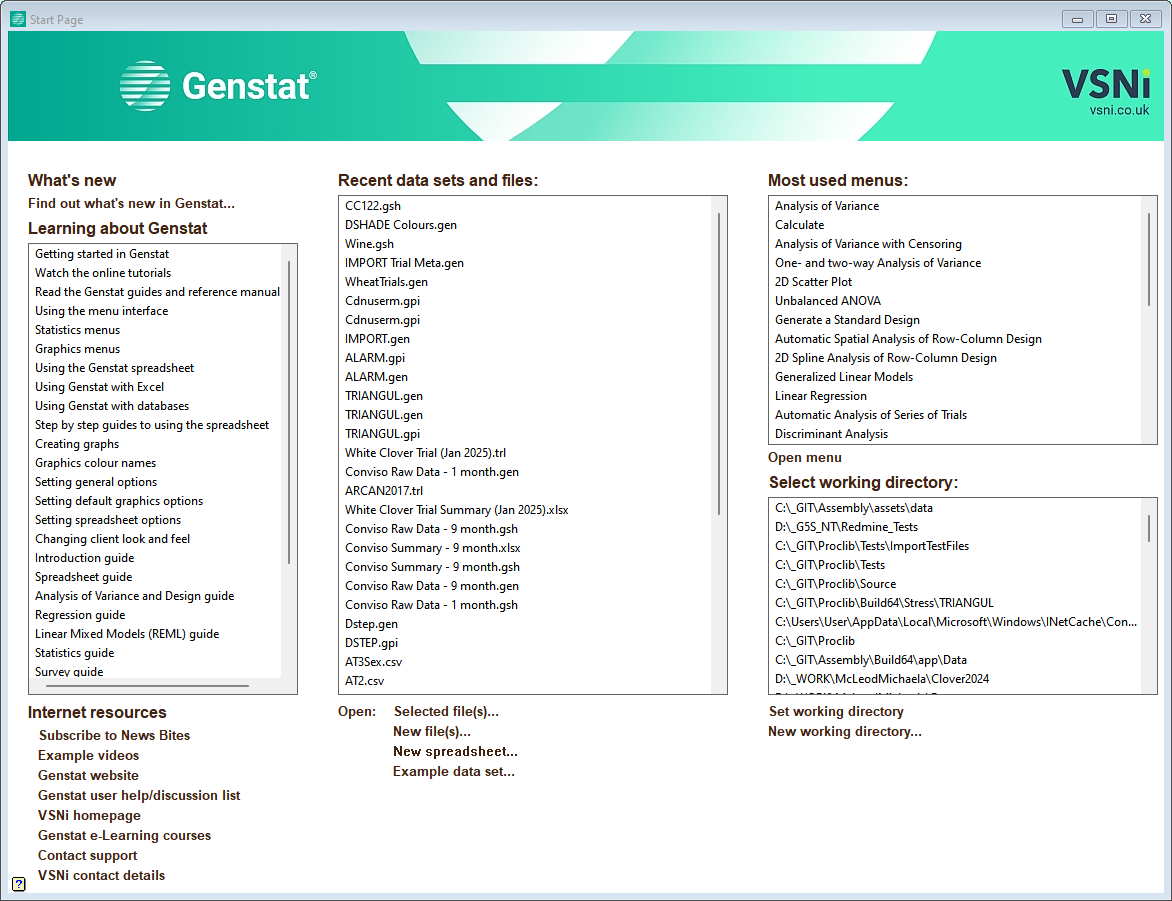Select Graphics colour names entry
The image size is (1172, 901).
click(x=95, y=463)
